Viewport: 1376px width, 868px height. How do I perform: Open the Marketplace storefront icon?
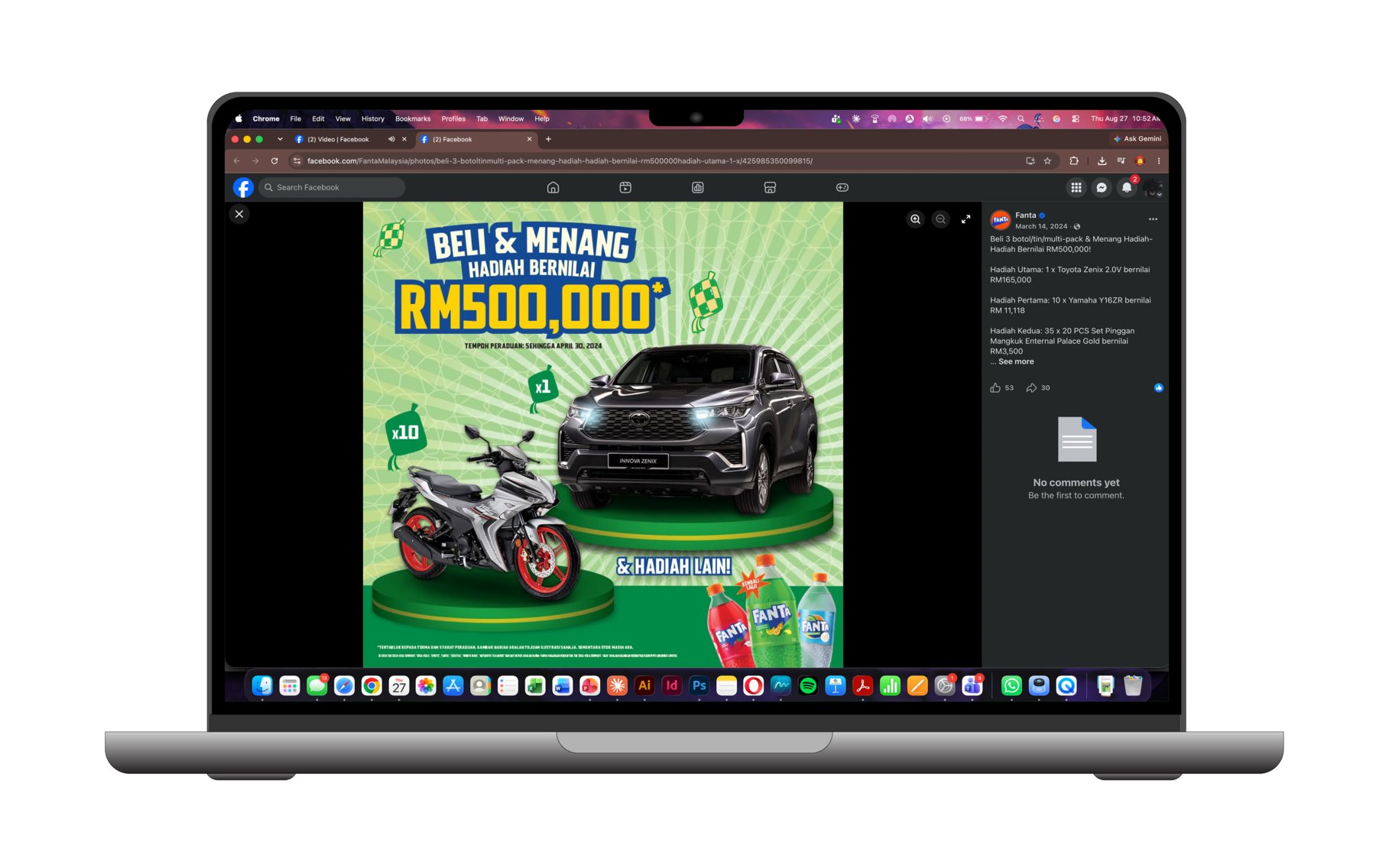(770, 187)
